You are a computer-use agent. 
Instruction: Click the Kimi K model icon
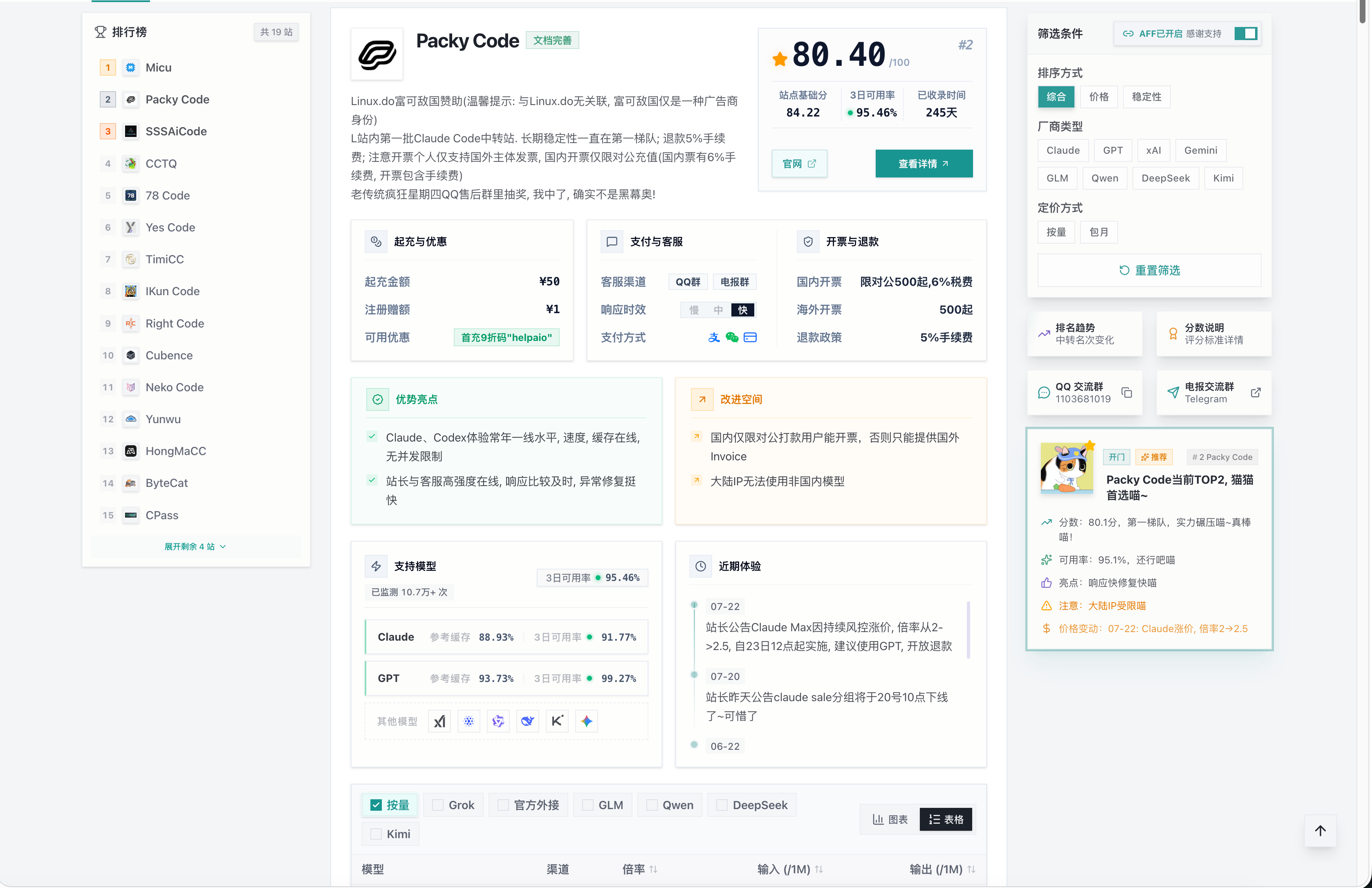(x=557, y=721)
